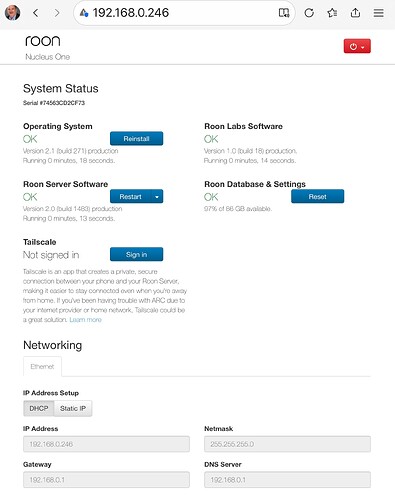Click 'Version 1.0 (build 18) production' text

[250, 151]
